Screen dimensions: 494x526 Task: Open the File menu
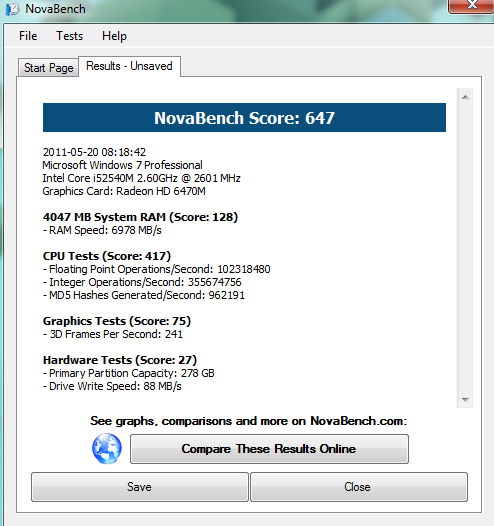coord(28,36)
